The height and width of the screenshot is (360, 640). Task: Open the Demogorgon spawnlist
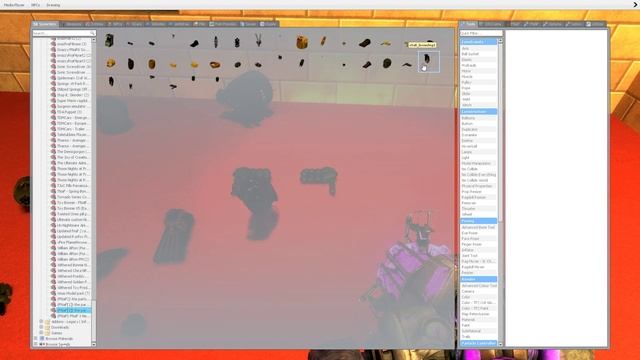[70, 151]
